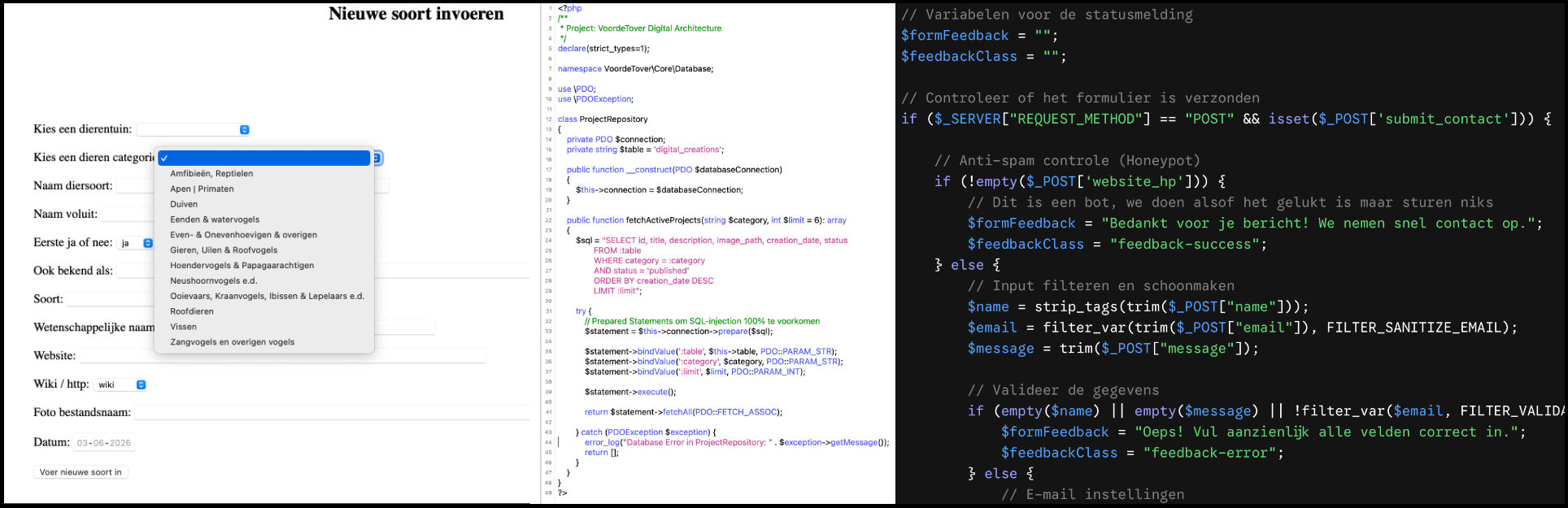Click the '"feedback-error"' assignment line
1568x508 pixels.
(1143, 453)
